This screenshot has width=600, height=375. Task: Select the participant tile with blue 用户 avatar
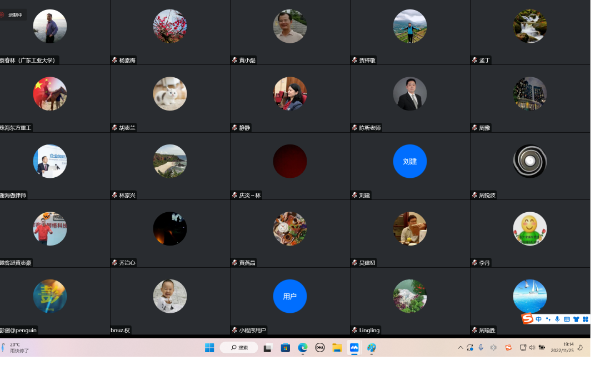coord(290,301)
